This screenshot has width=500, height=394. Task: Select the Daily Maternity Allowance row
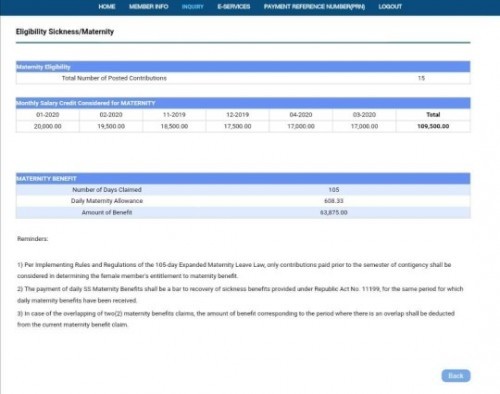pos(243,201)
